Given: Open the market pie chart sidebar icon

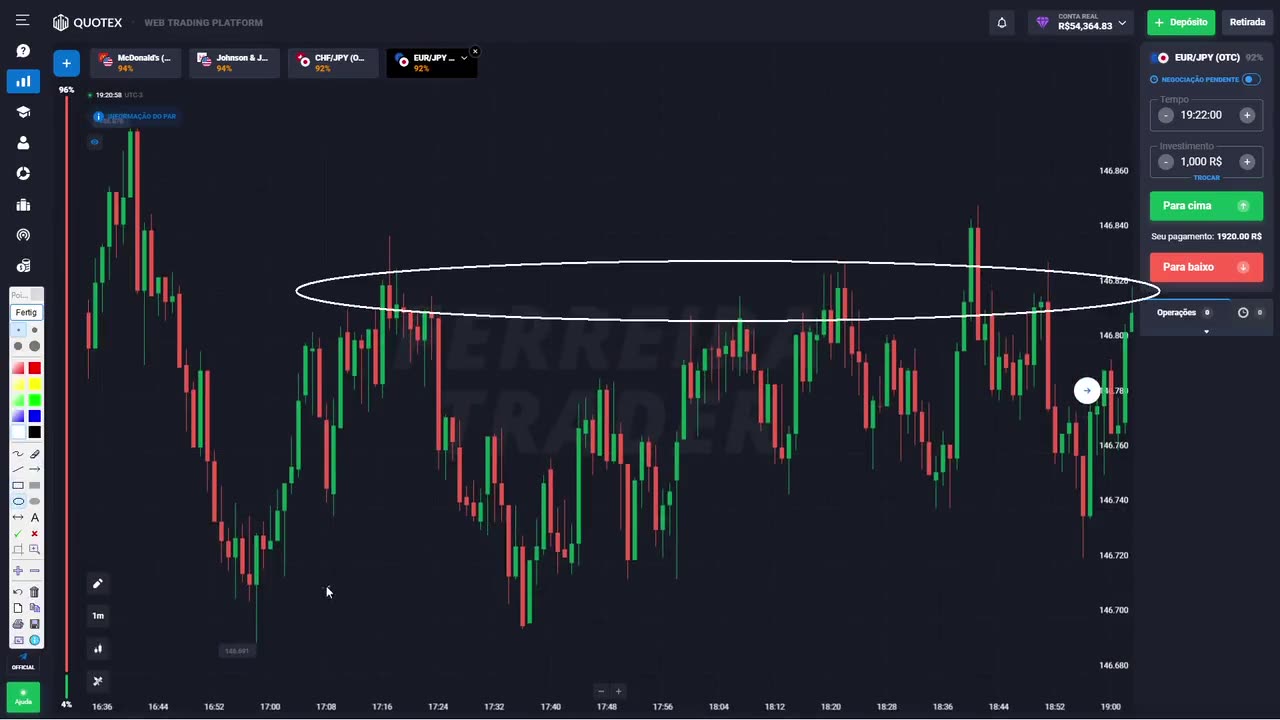Looking at the screenshot, I should coord(23,174).
